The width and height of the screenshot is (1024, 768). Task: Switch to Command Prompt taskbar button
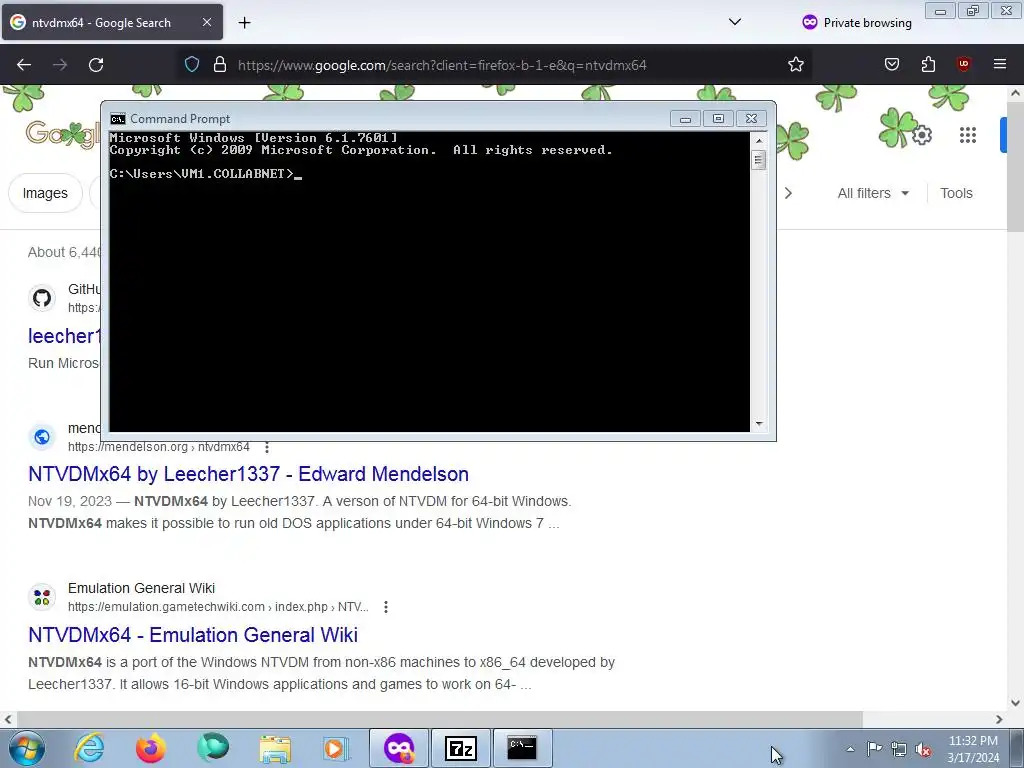pyautogui.click(x=522, y=748)
